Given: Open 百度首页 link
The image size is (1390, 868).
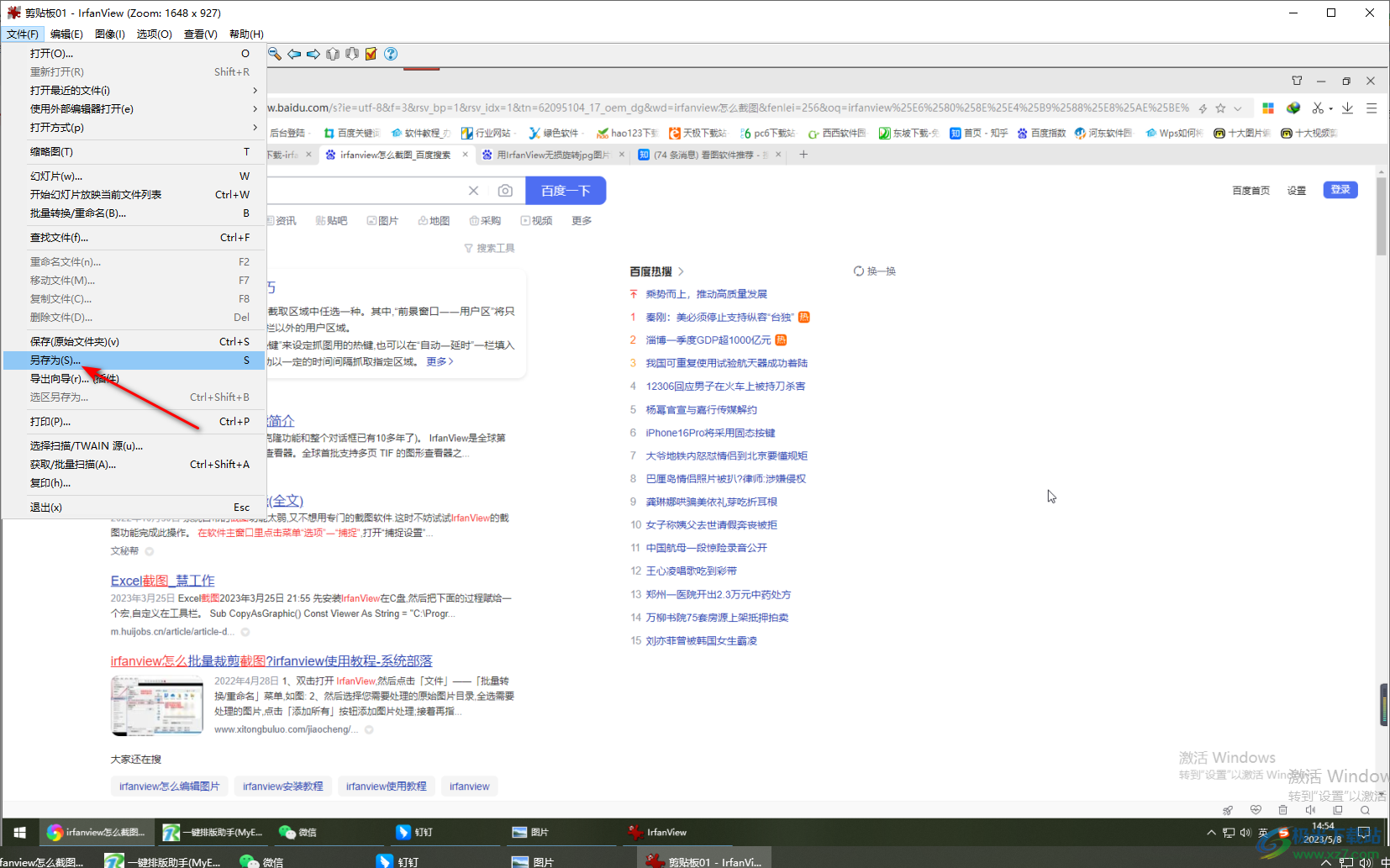Looking at the screenshot, I should pos(1250,191).
